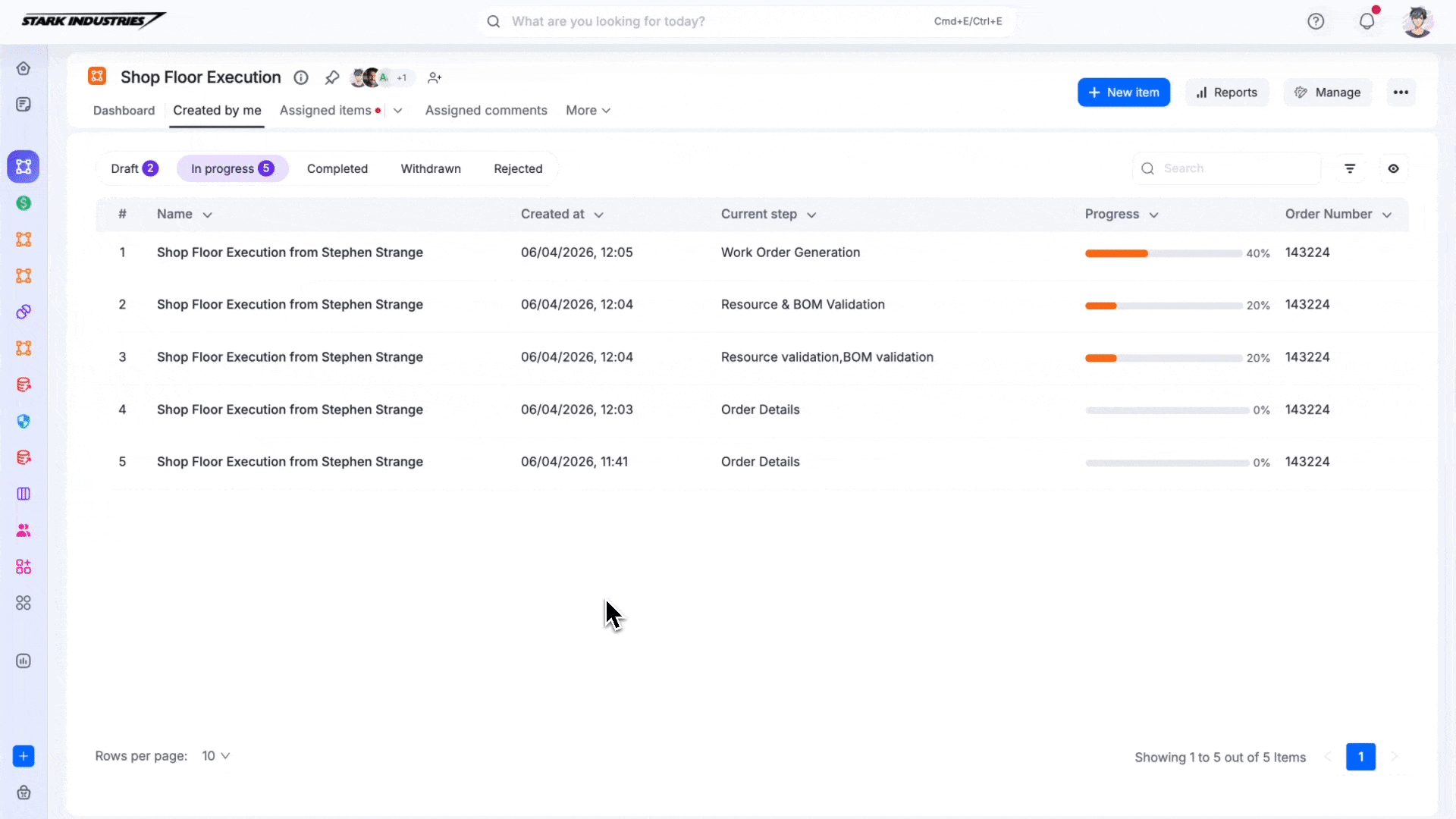Open the three-dots more options button
Viewport: 1456px width, 819px height.
coord(1401,93)
